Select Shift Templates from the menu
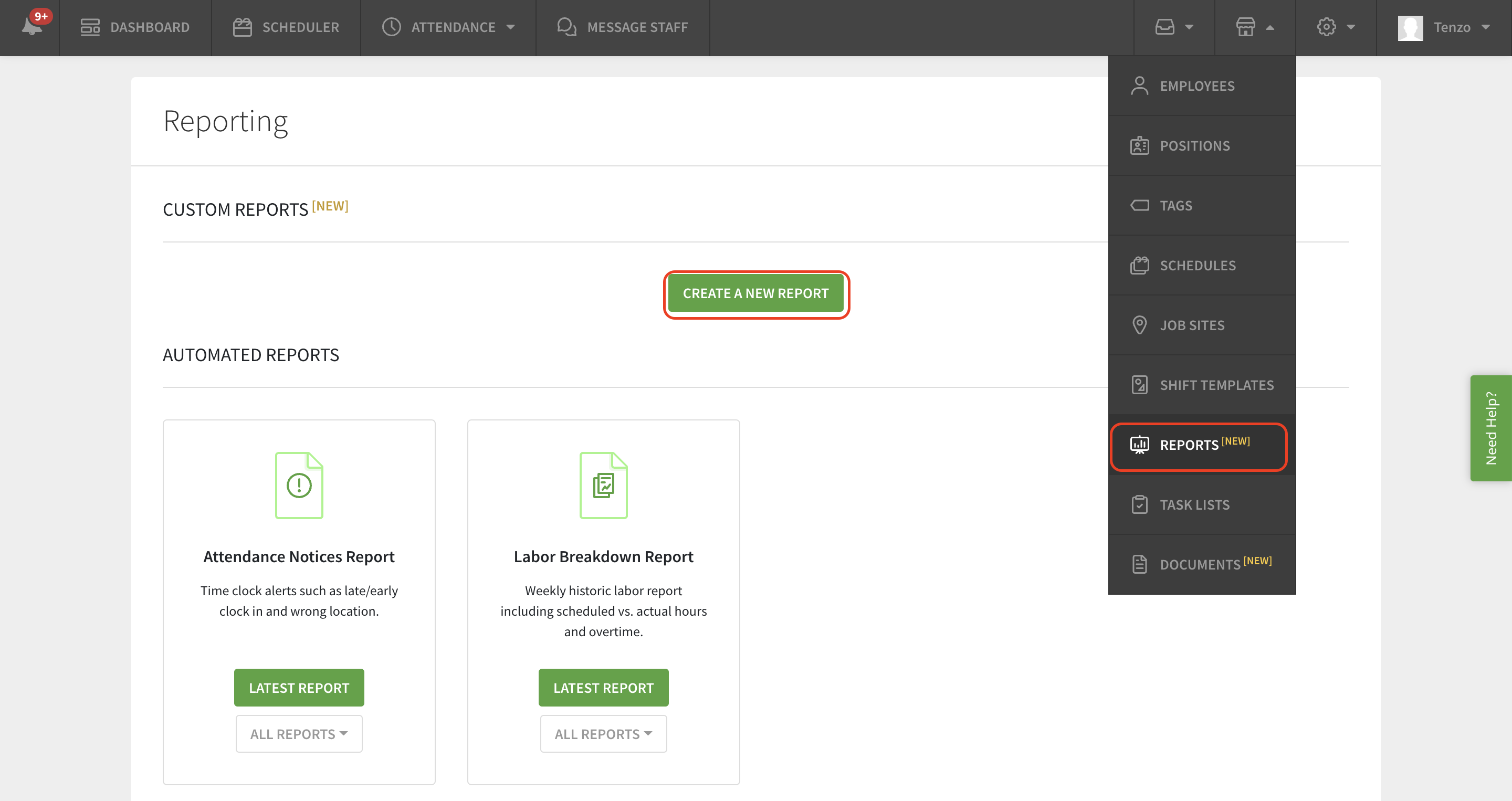Viewport: 1512px width, 801px height. (x=1202, y=385)
